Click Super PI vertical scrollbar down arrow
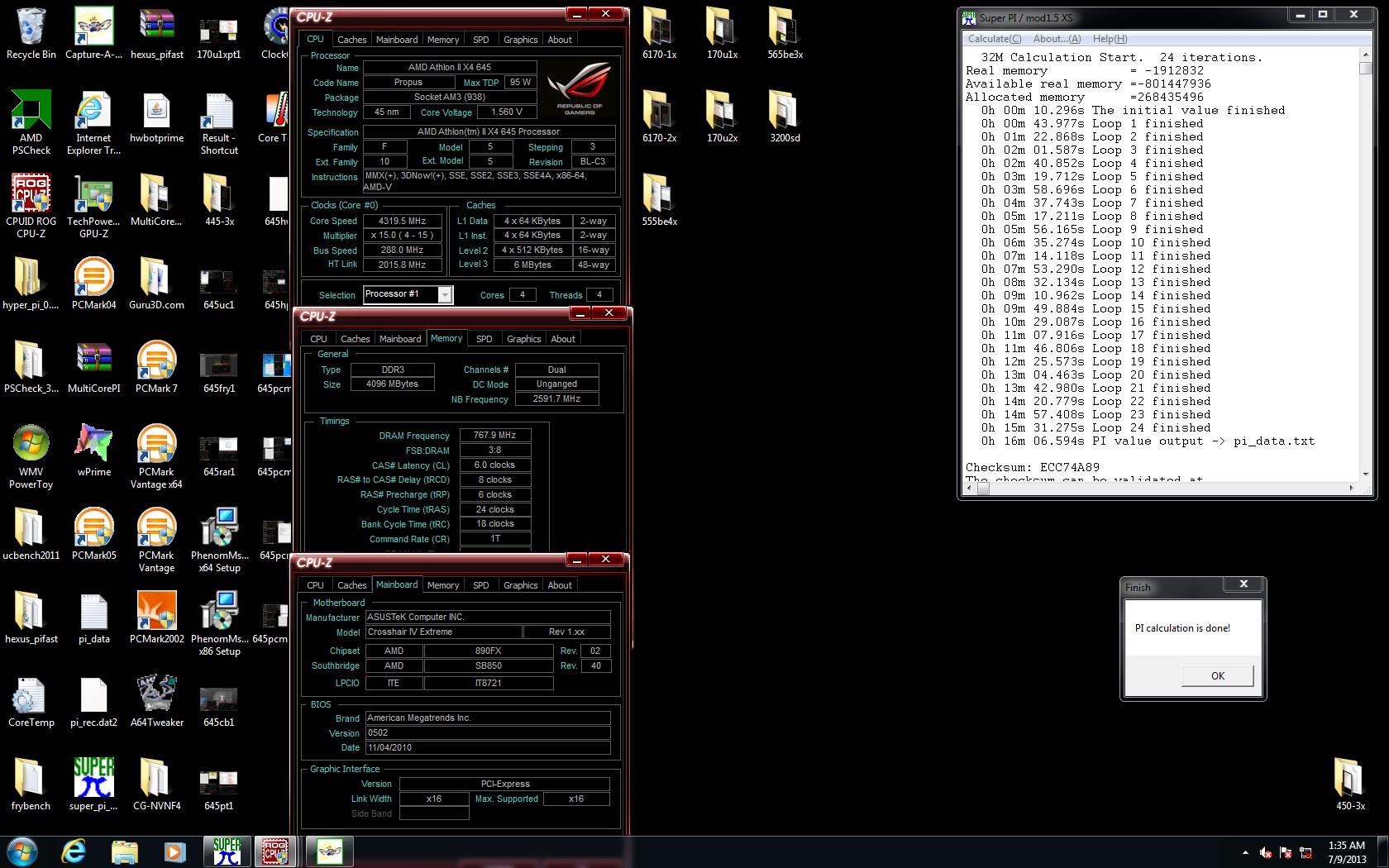Screen dimensions: 1389x868 (x=1365, y=474)
